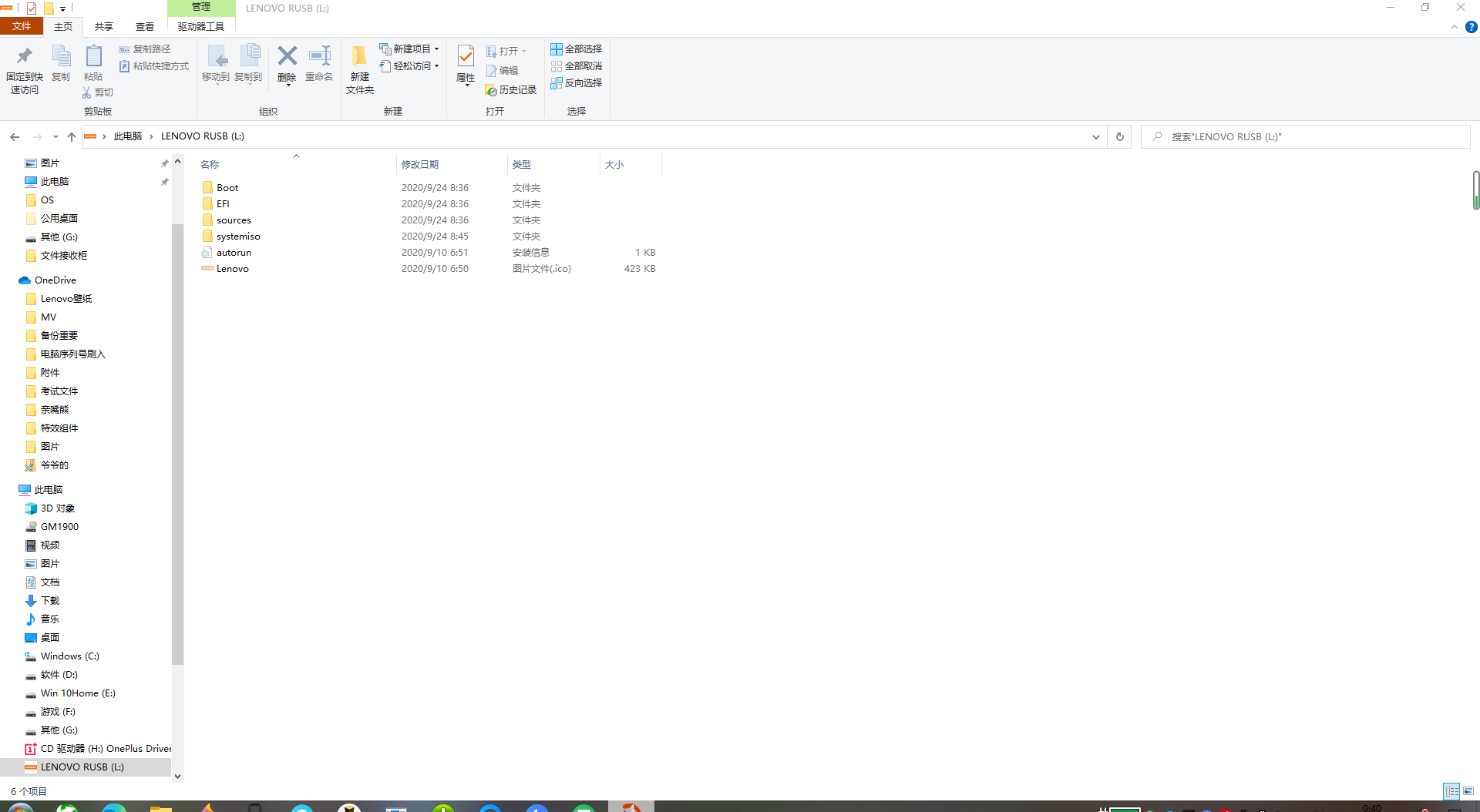Click 反向选择 invert selection
The width and height of the screenshot is (1480, 812).
[x=577, y=83]
